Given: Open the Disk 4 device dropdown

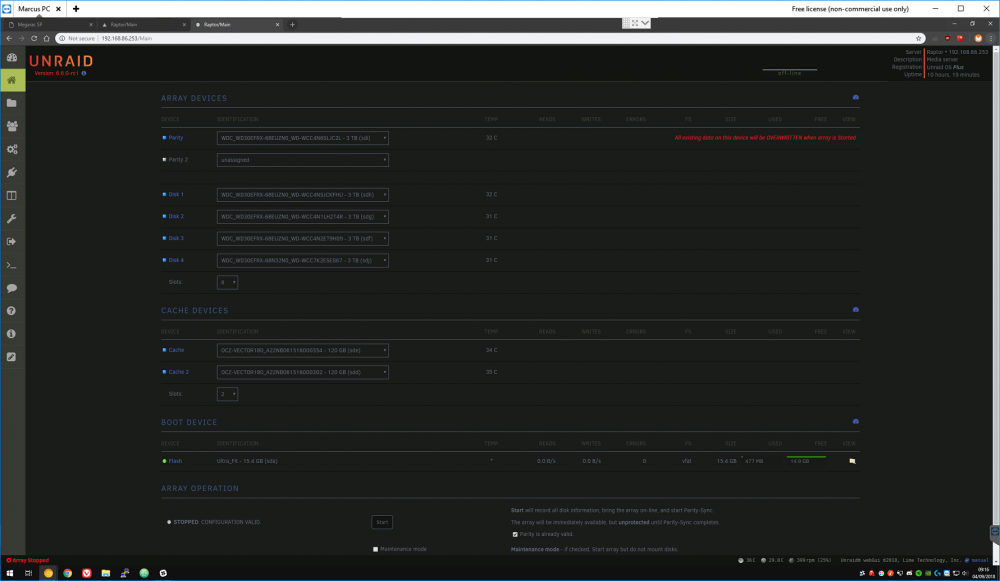Looking at the screenshot, I should 303,260.
